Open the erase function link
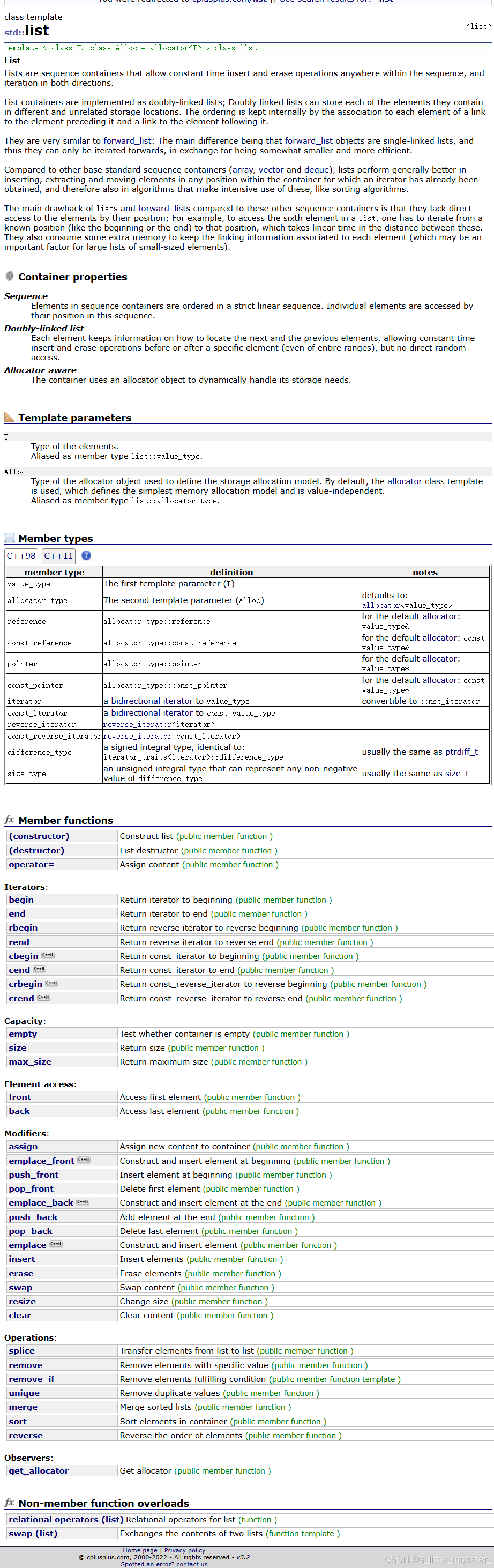 [x=21, y=1273]
